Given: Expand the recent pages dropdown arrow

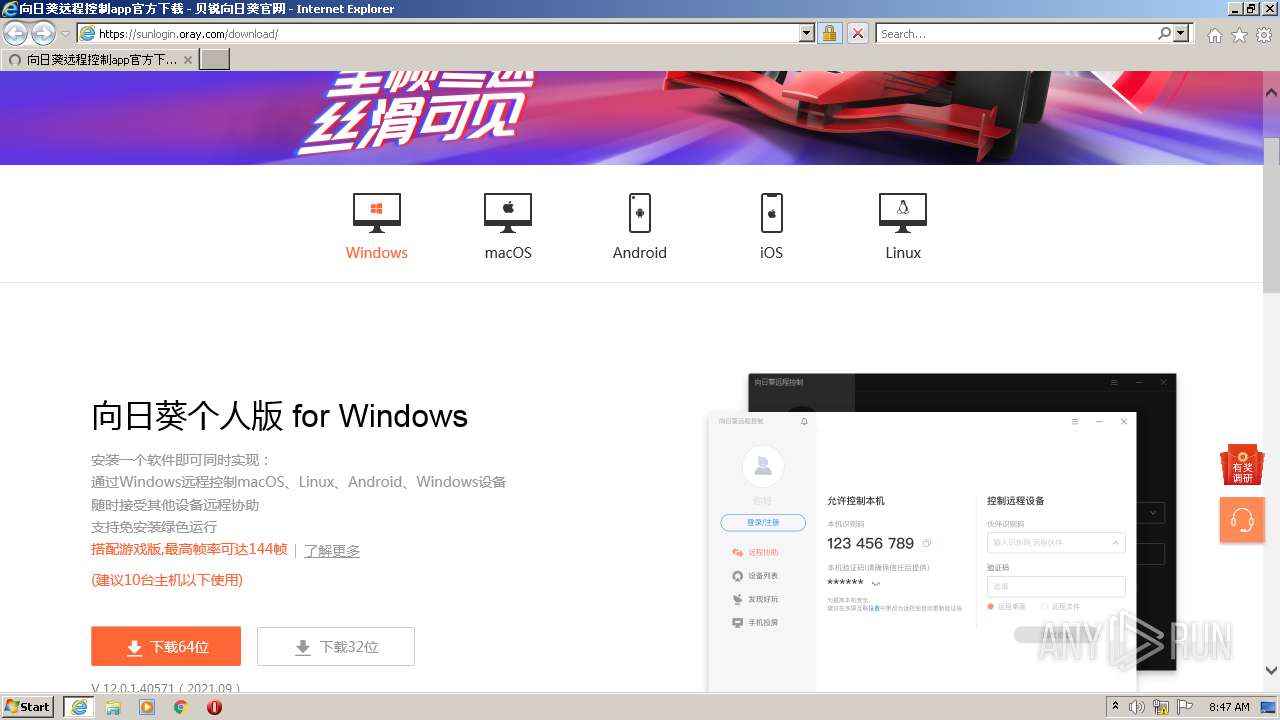Looking at the screenshot, I should (65, 34).
